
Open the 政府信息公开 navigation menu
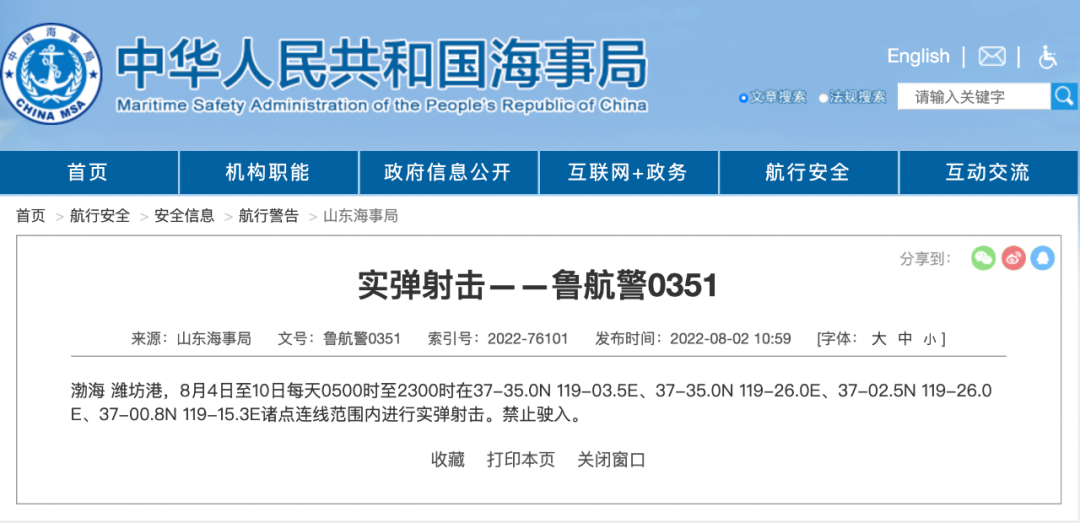448,173
